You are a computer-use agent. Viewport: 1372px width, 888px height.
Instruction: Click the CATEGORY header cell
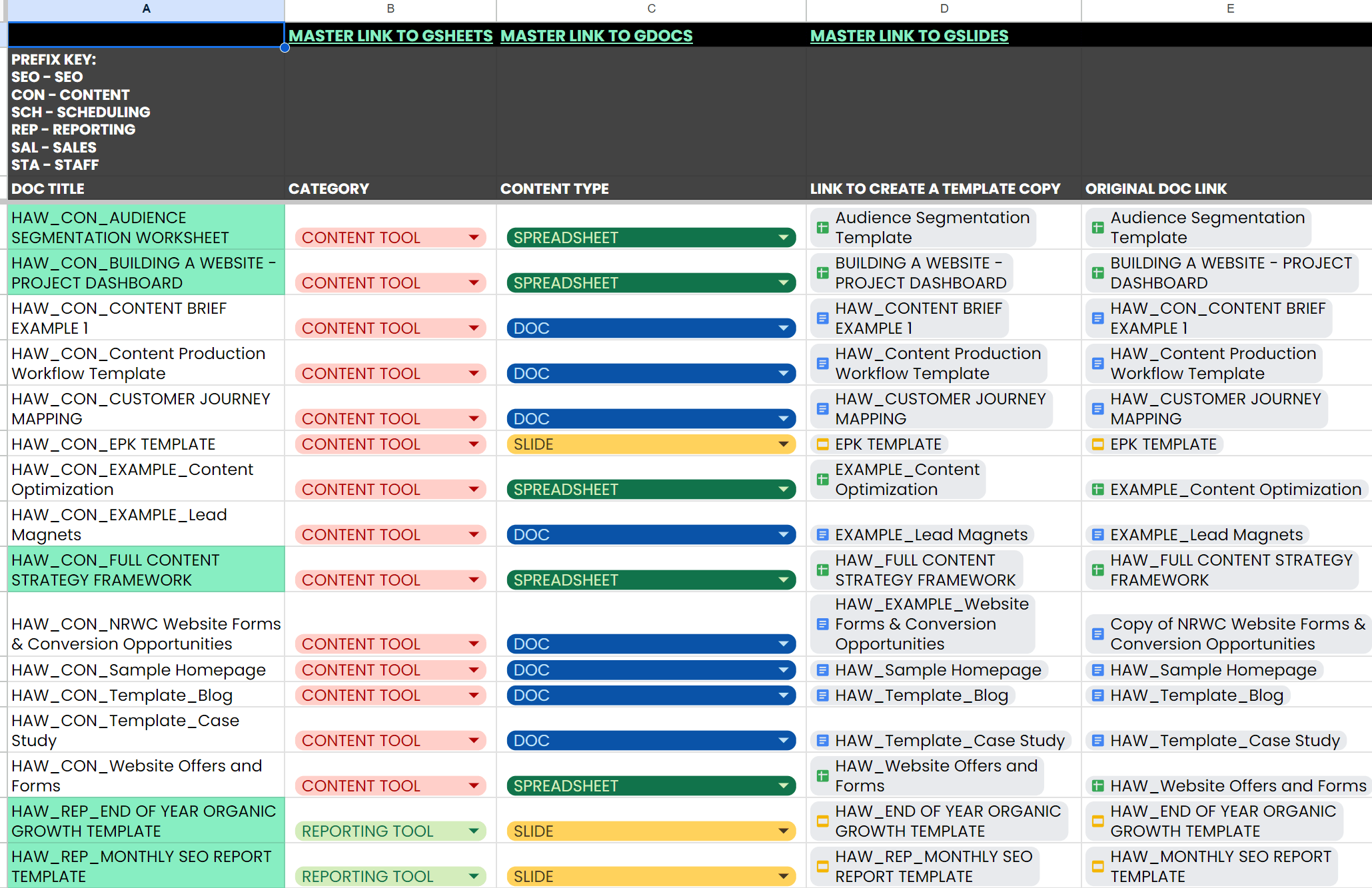(390, 189)
